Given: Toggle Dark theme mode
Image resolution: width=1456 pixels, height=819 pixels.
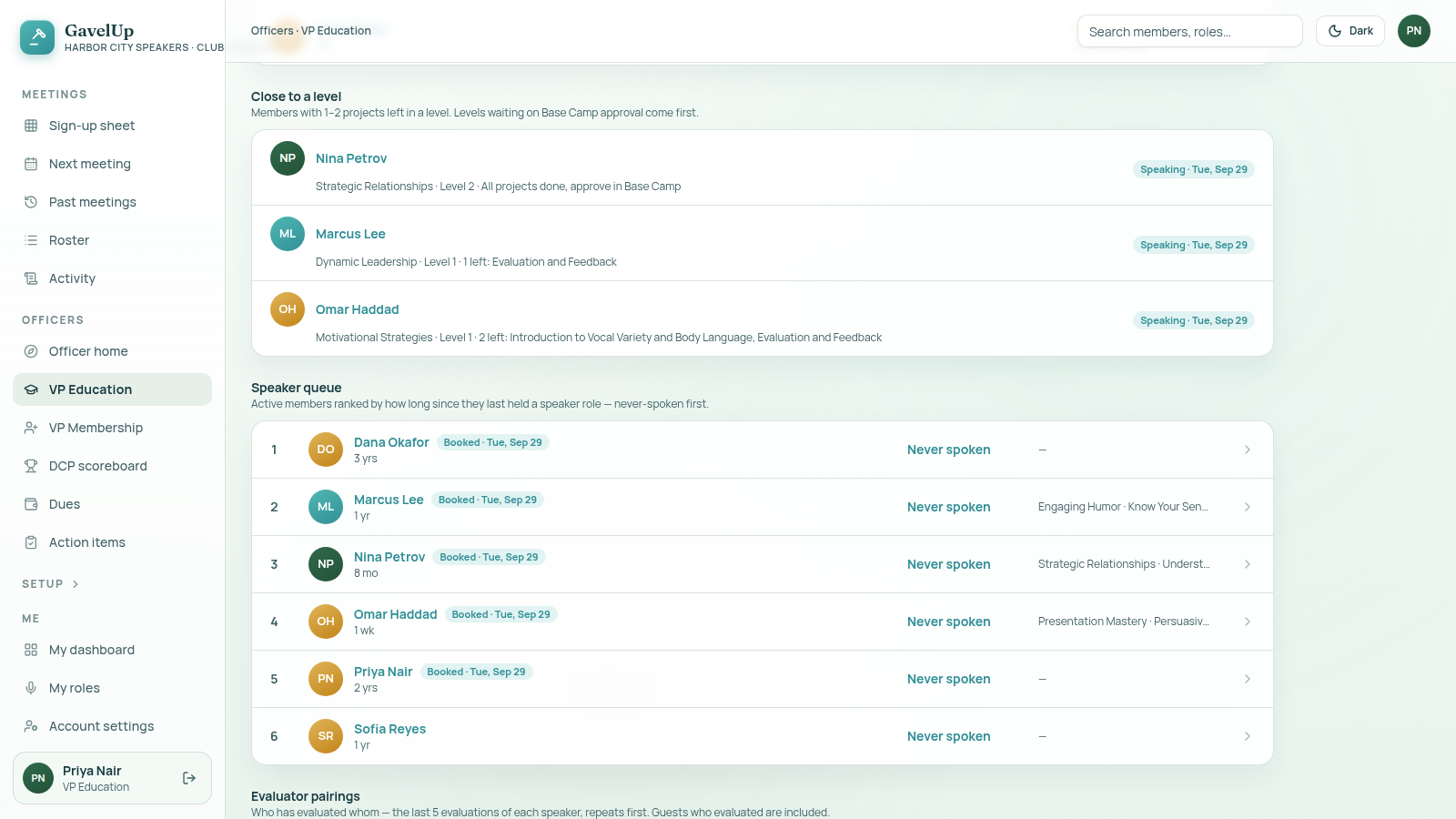Looking at the screenshot, I should point(1350,31).
